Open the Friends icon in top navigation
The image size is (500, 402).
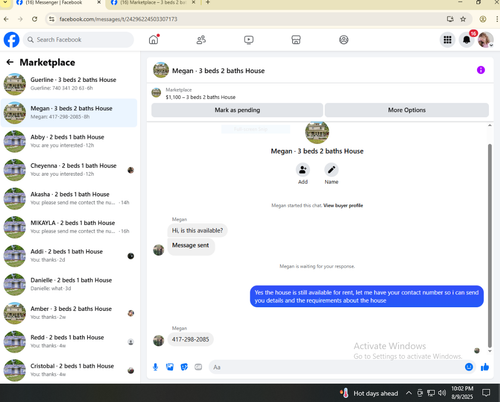[201, 40]
